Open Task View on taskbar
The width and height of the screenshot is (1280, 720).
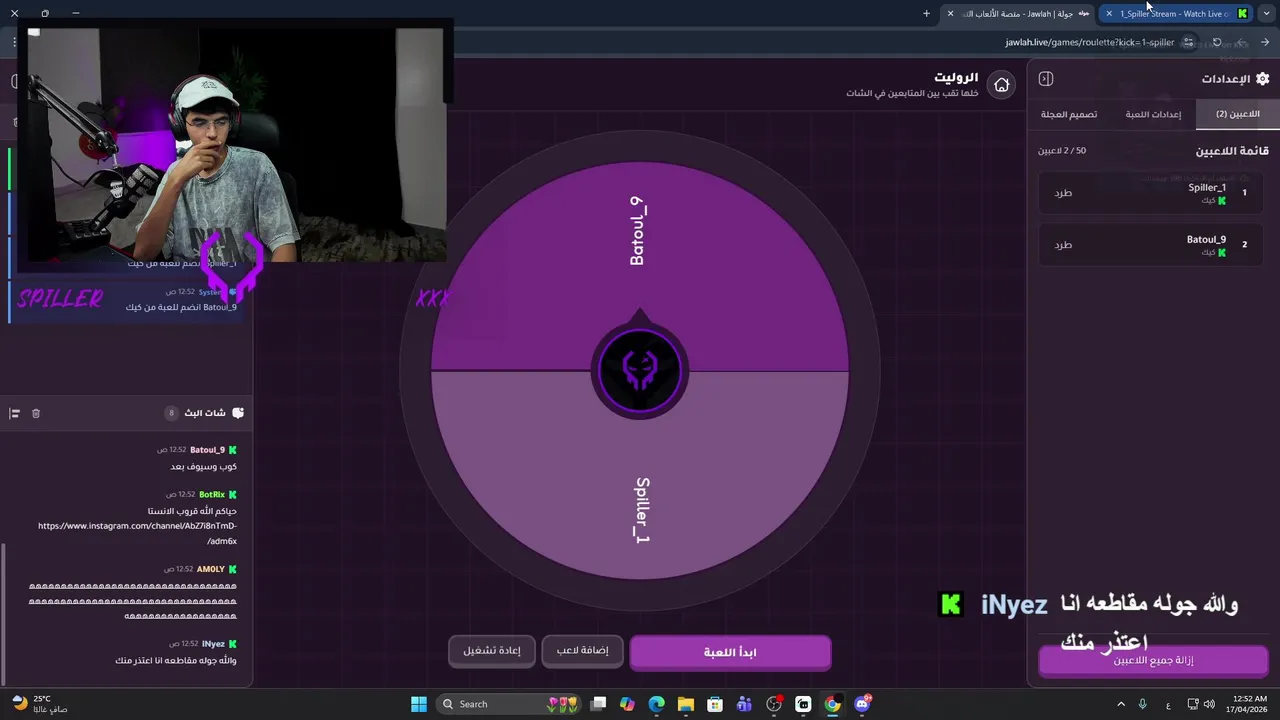click(x=598, y=704)
